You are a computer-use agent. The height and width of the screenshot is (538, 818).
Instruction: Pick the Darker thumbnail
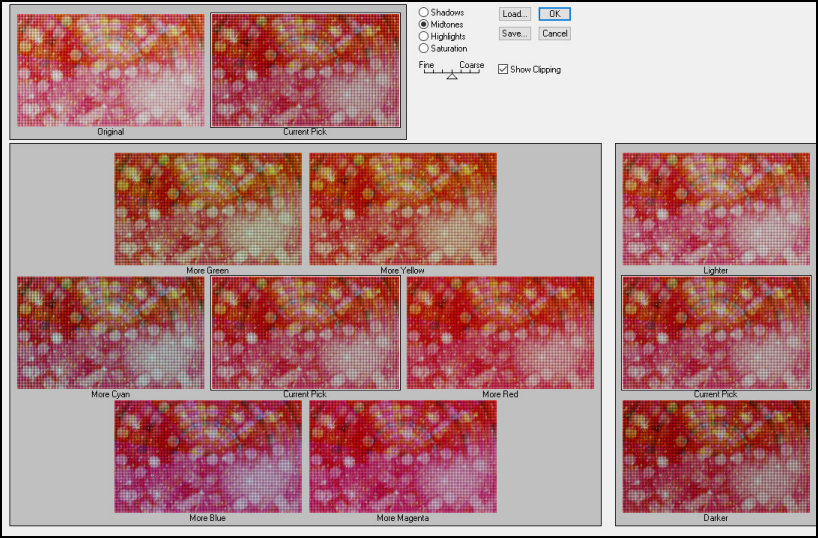click(716, 456)
